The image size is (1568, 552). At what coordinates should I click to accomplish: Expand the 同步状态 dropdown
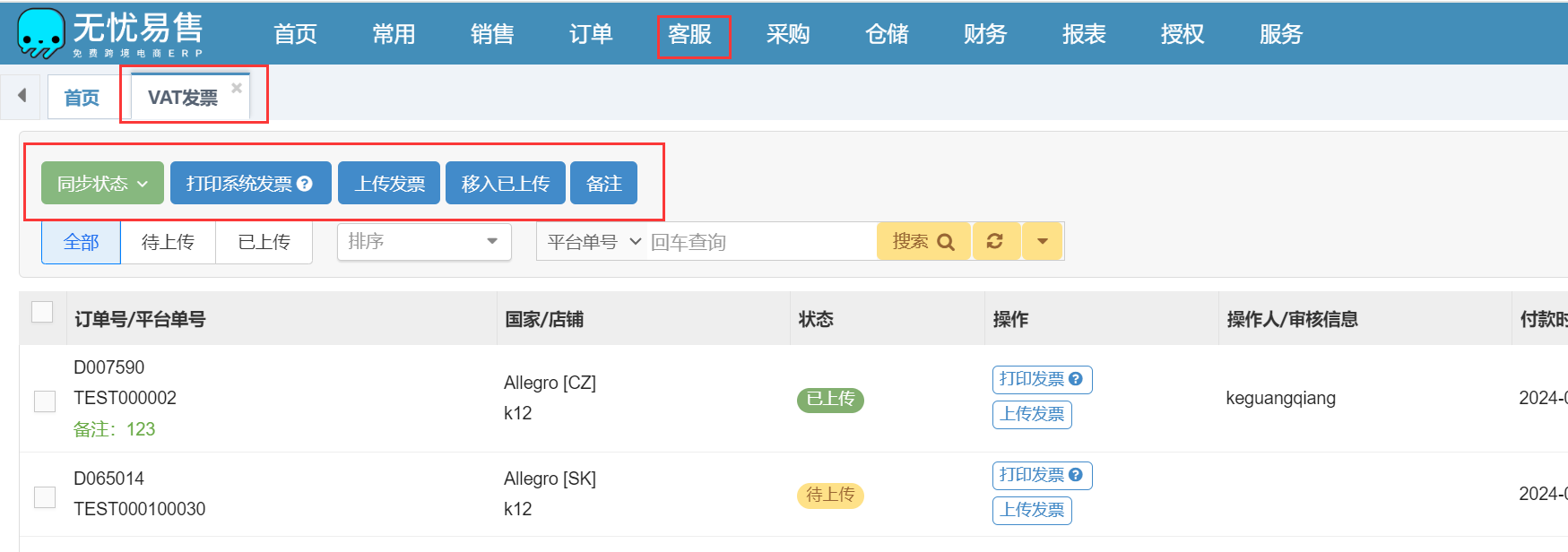102,184
